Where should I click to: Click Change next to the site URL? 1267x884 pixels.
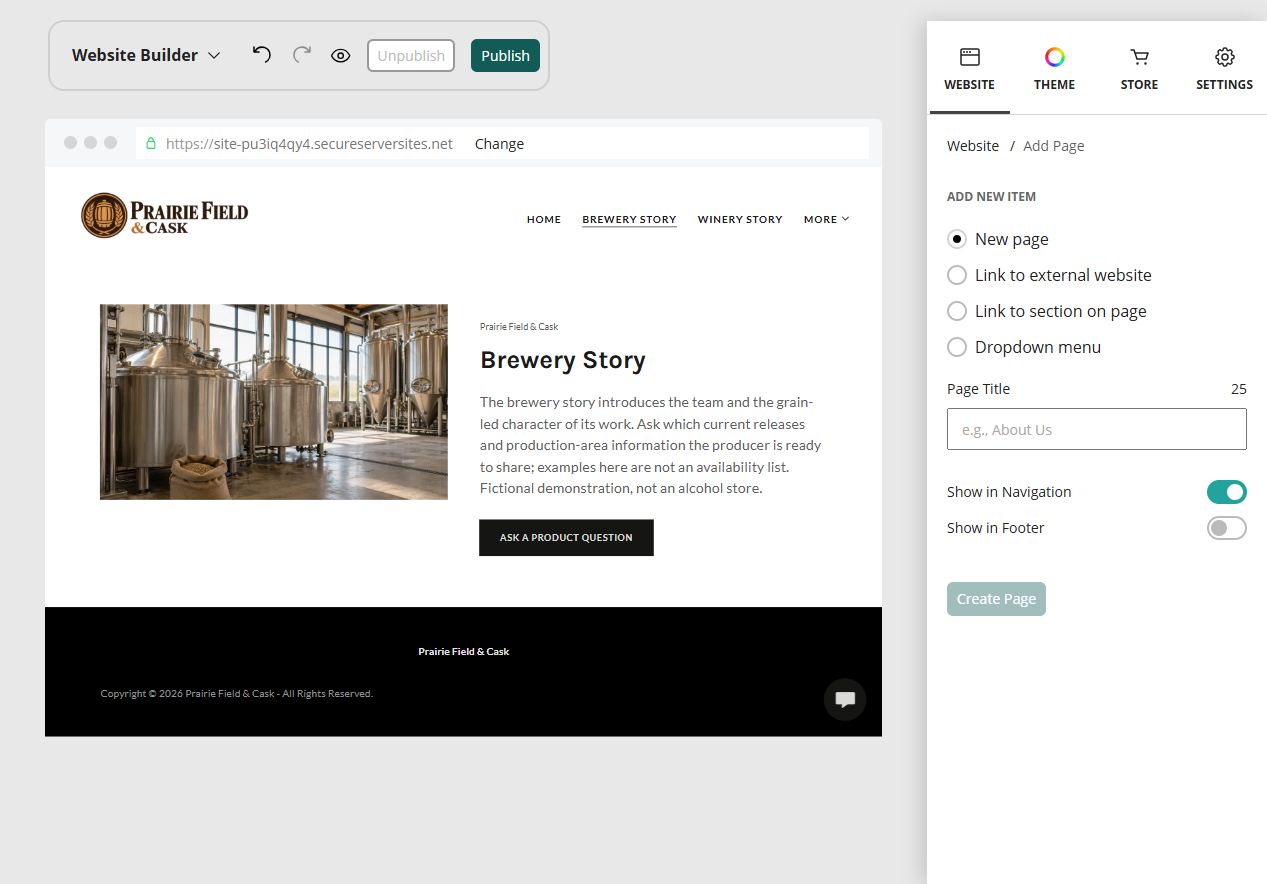tap(499, 144)
